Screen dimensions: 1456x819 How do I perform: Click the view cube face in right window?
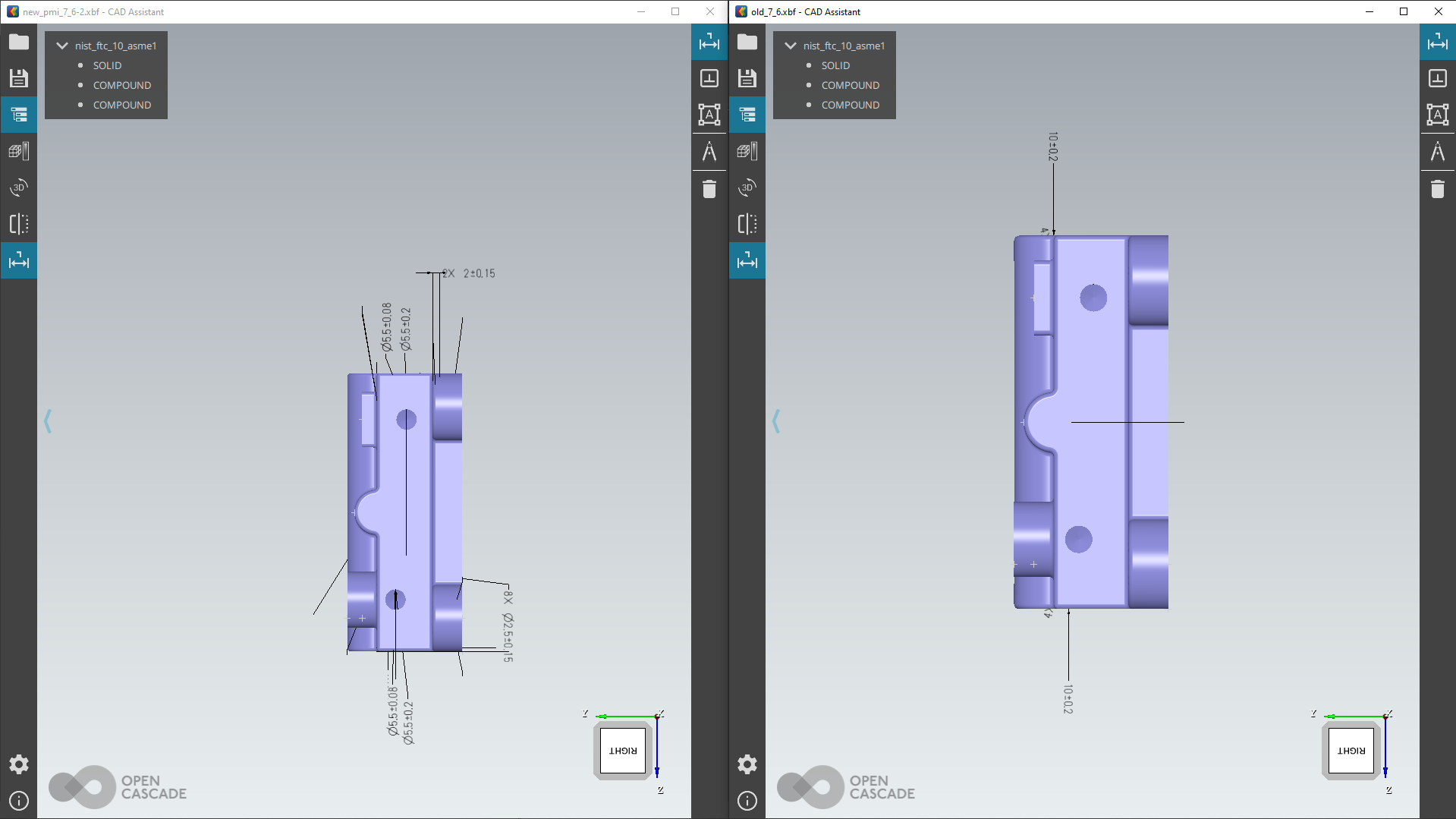click(x=1351, y=751)
